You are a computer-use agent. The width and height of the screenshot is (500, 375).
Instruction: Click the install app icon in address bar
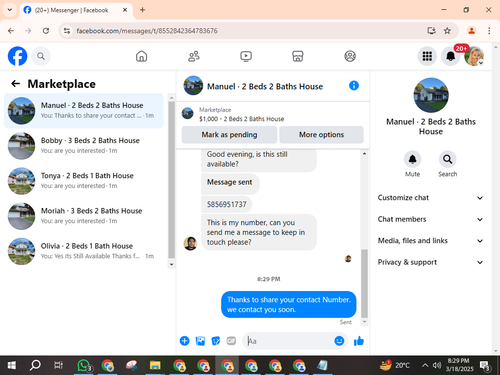pos(431,31)
